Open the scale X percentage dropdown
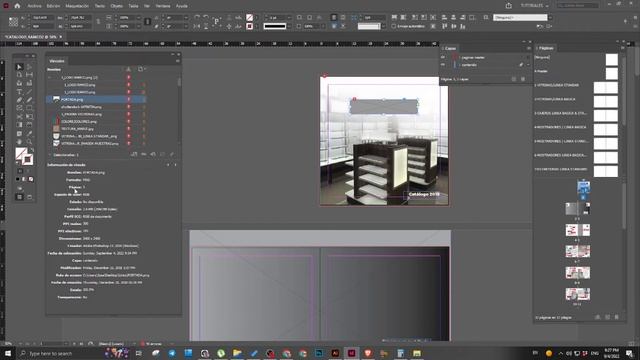This screenshot has height=360, width=640. point(139,18)
